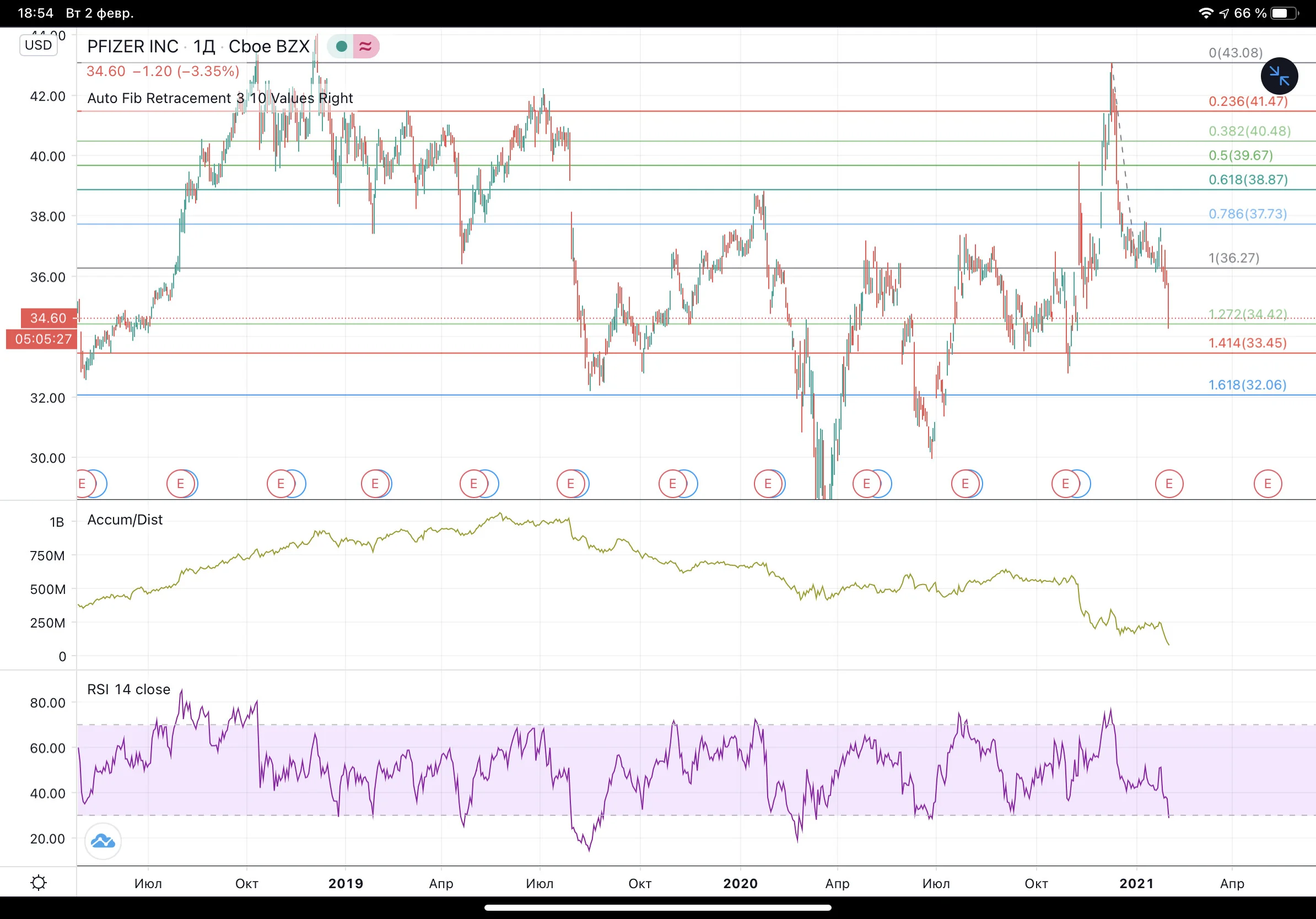Screen dimensions: 1316x919
Task: Tap the green market status dot
Action: [342, 46]
